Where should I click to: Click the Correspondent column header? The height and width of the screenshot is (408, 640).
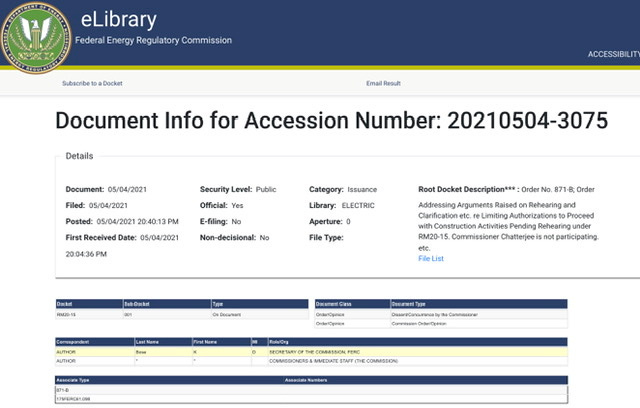[x=95, y=342]
